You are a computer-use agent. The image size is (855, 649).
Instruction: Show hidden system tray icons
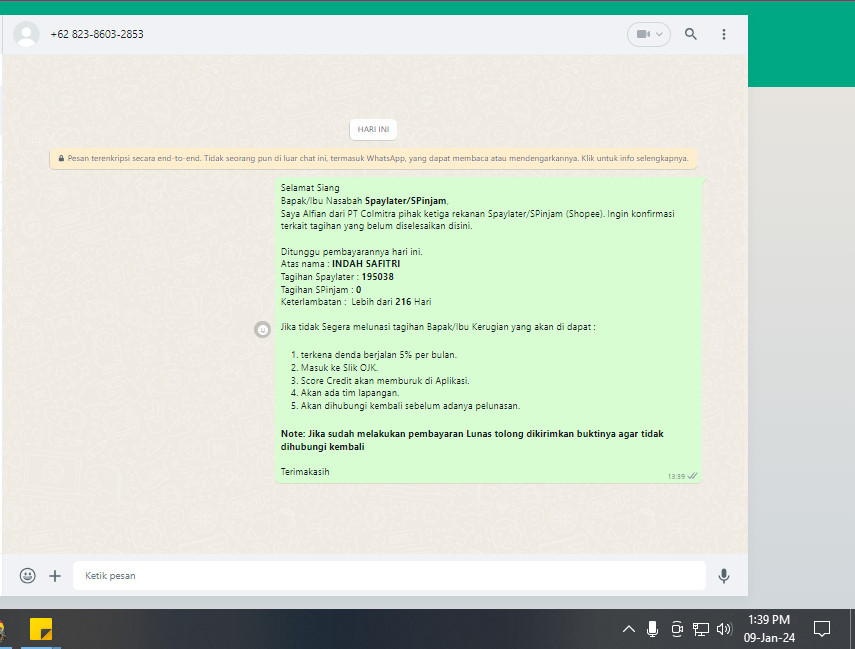(x=629, y=629)
